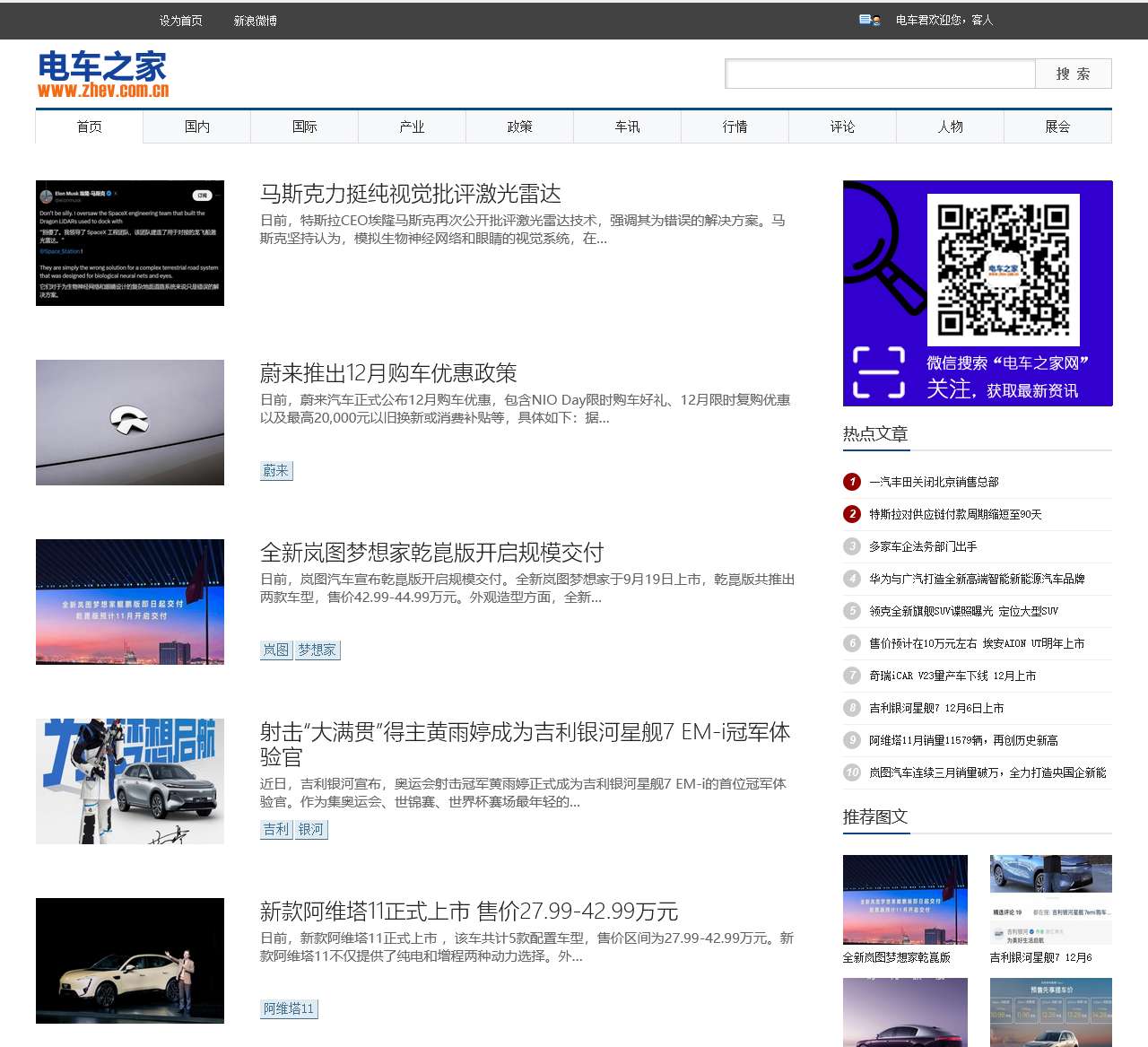Click recommended image 全新岚图梦想家乾崑版
Screen dimensions: 1148x1047
click(905, 900)
